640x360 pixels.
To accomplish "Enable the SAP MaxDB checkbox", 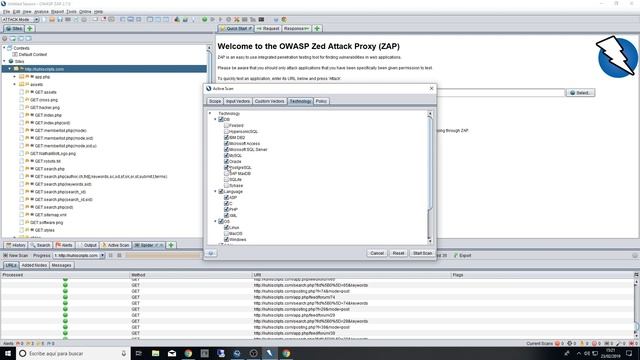I will click(x=227, y=173).
